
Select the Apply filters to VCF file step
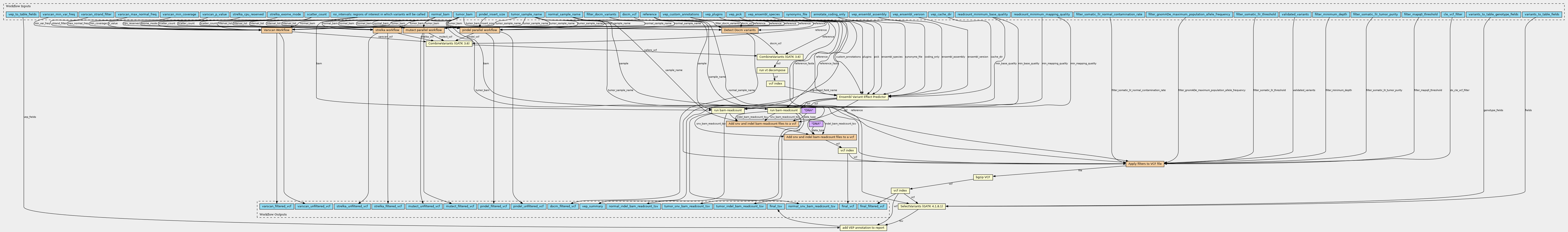tap(1145, 164)
